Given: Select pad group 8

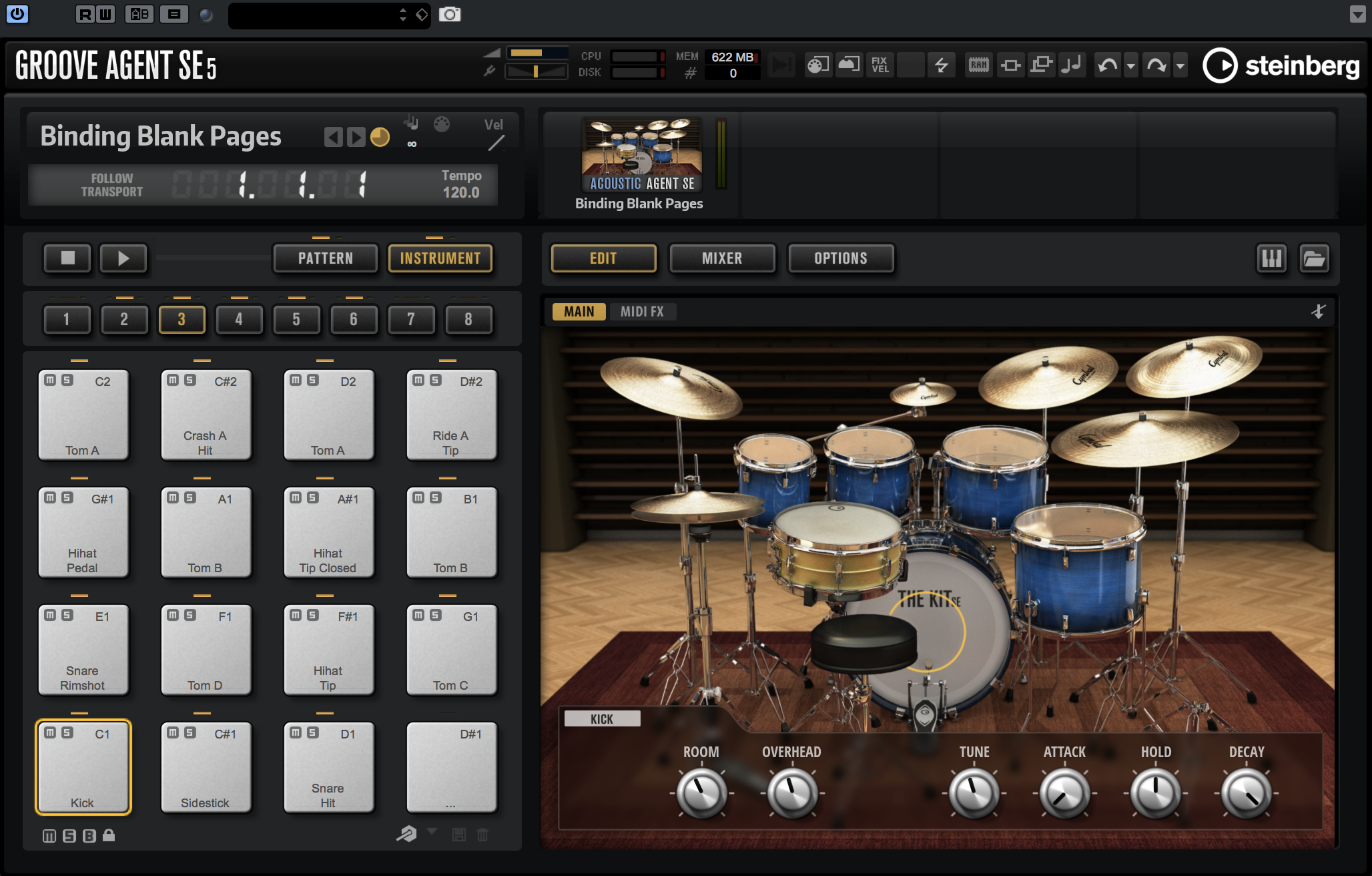Looking at the screenshot, I should (x=468, y=319).
